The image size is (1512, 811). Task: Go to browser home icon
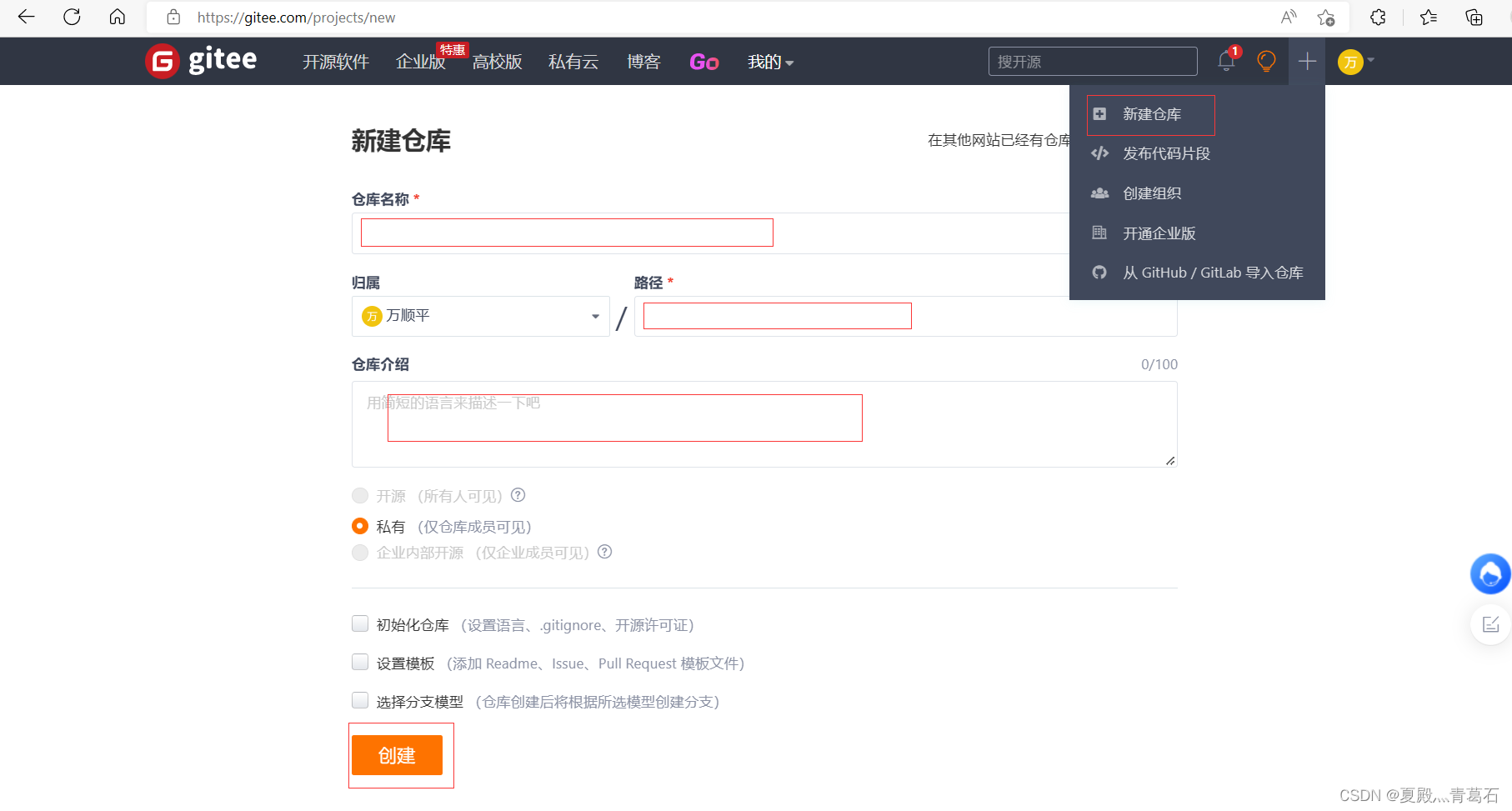click(118, 17)
